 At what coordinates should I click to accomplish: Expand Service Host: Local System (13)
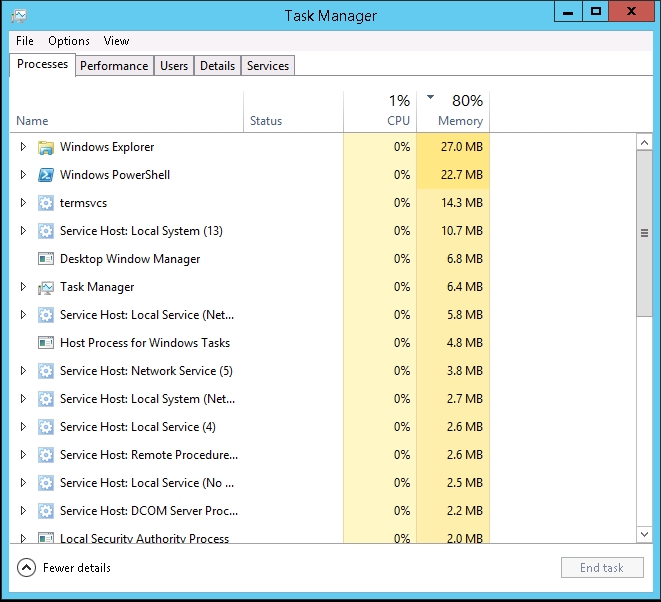pyautogui.click(x=23, y=231)
